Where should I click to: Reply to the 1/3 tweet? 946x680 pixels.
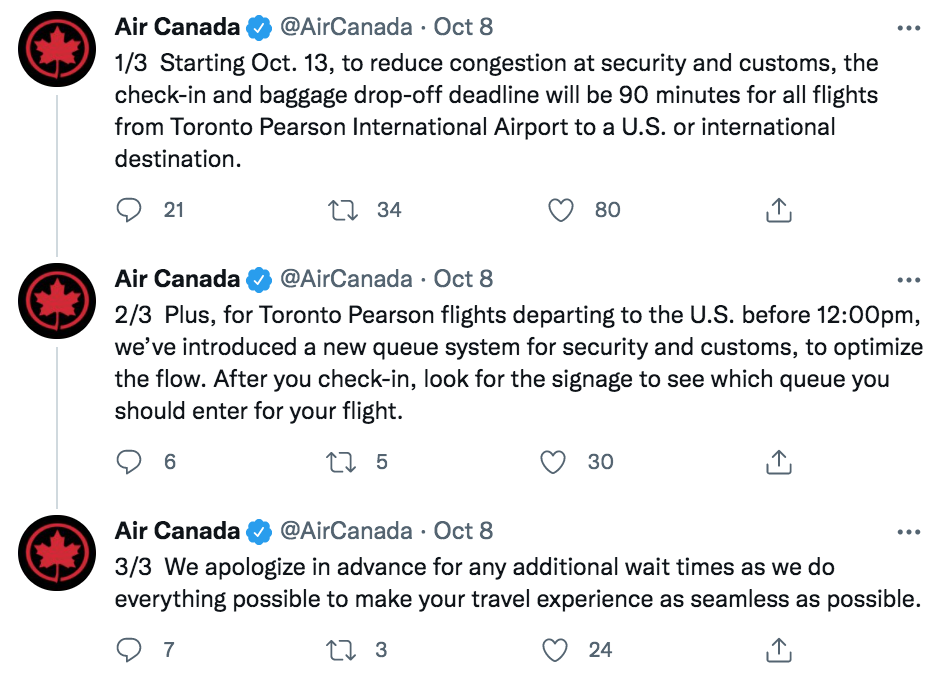(x=129, y=210)
